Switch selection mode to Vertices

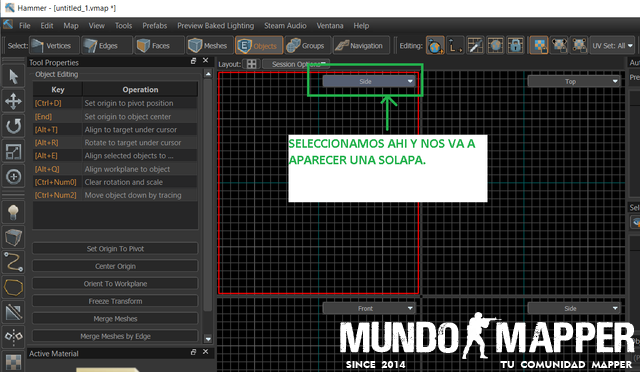pos(54,45)
